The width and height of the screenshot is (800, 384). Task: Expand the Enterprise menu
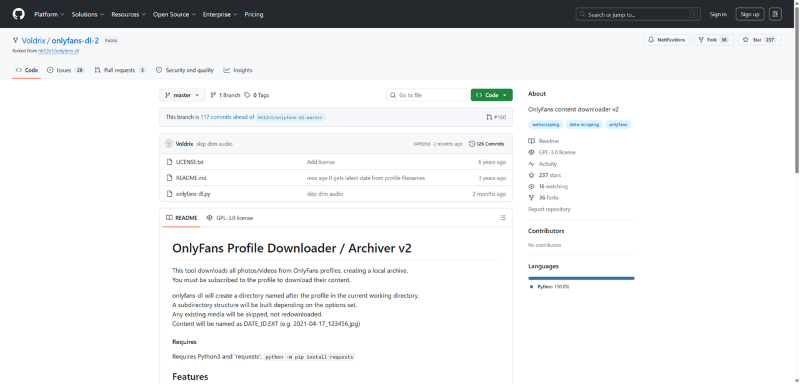pos(220,14)
